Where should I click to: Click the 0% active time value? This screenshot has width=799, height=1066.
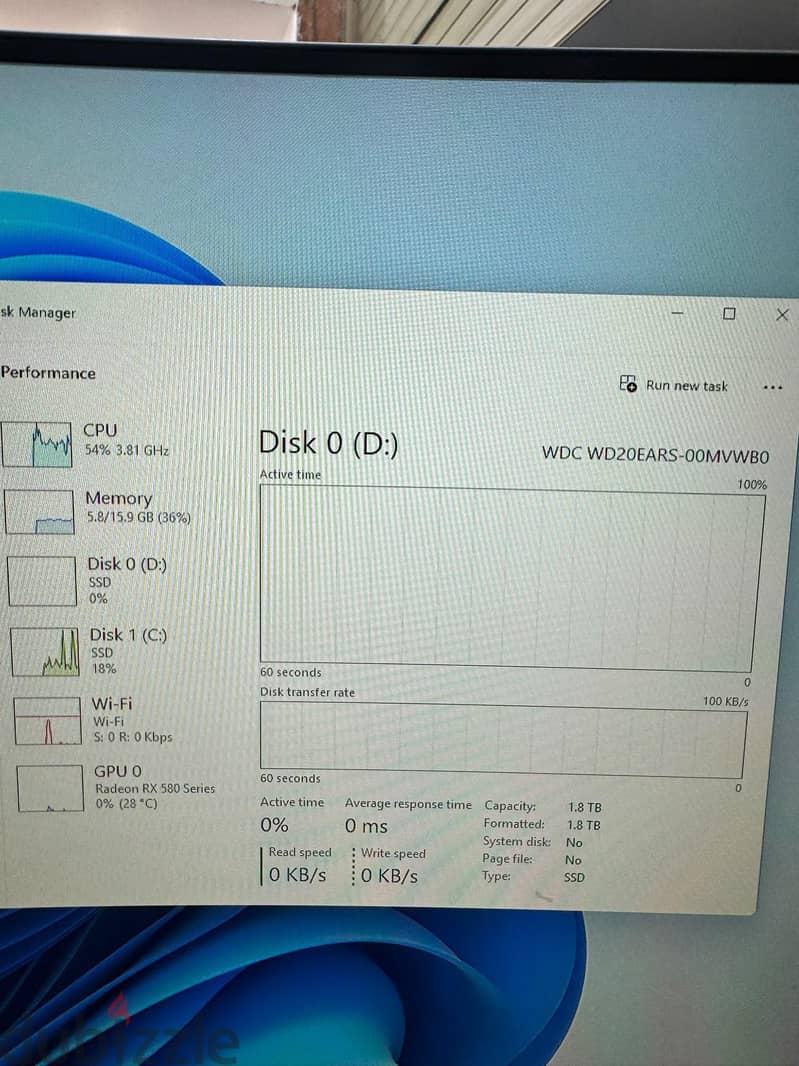(x=274, y=825)
